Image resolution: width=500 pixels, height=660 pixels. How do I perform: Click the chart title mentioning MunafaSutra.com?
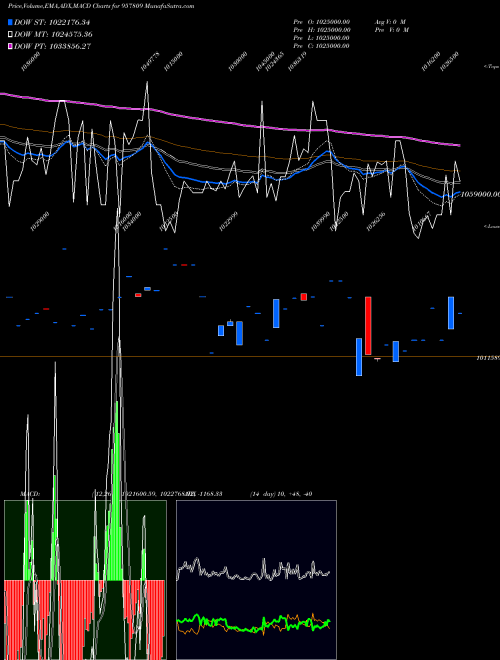tap(101, 6)
